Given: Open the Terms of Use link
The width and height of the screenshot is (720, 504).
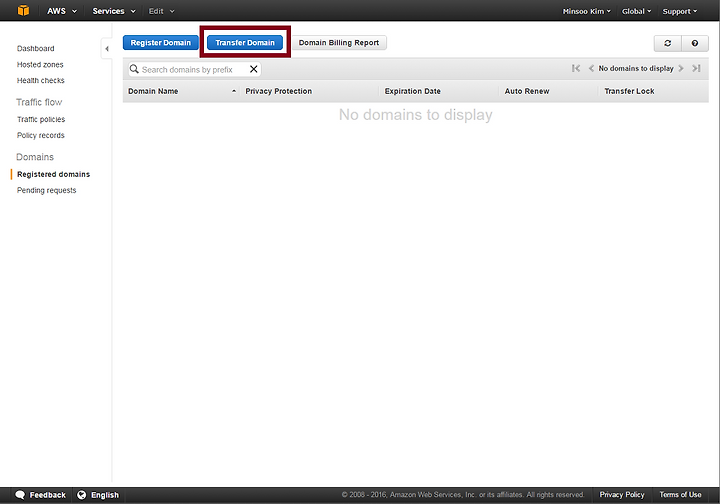Looking at the screenshot, I should pos(680,495).
